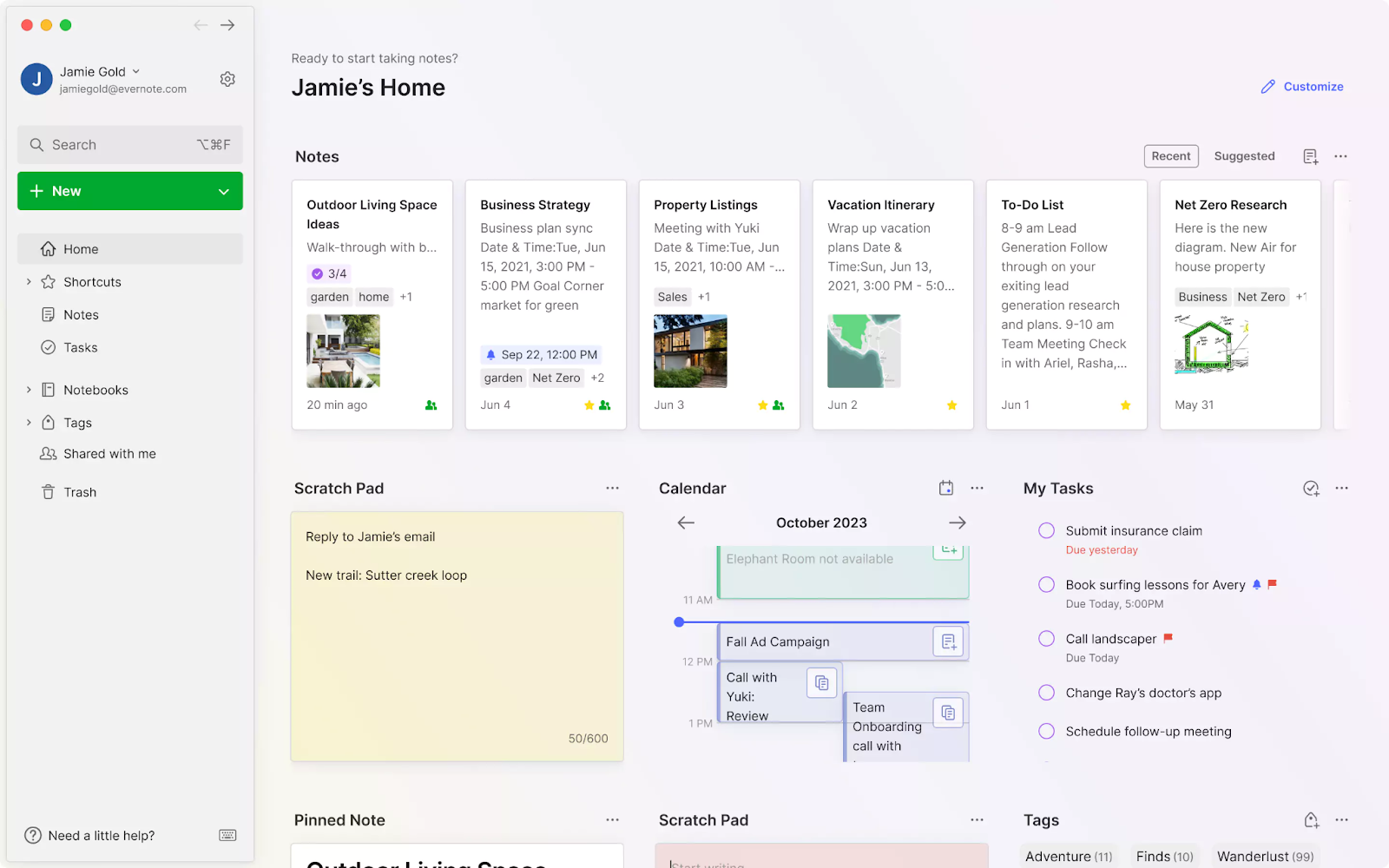Click the add task icon in My Tasks
The height and width of the screenshot is (868, 1389).
[x=1311, y=488]
